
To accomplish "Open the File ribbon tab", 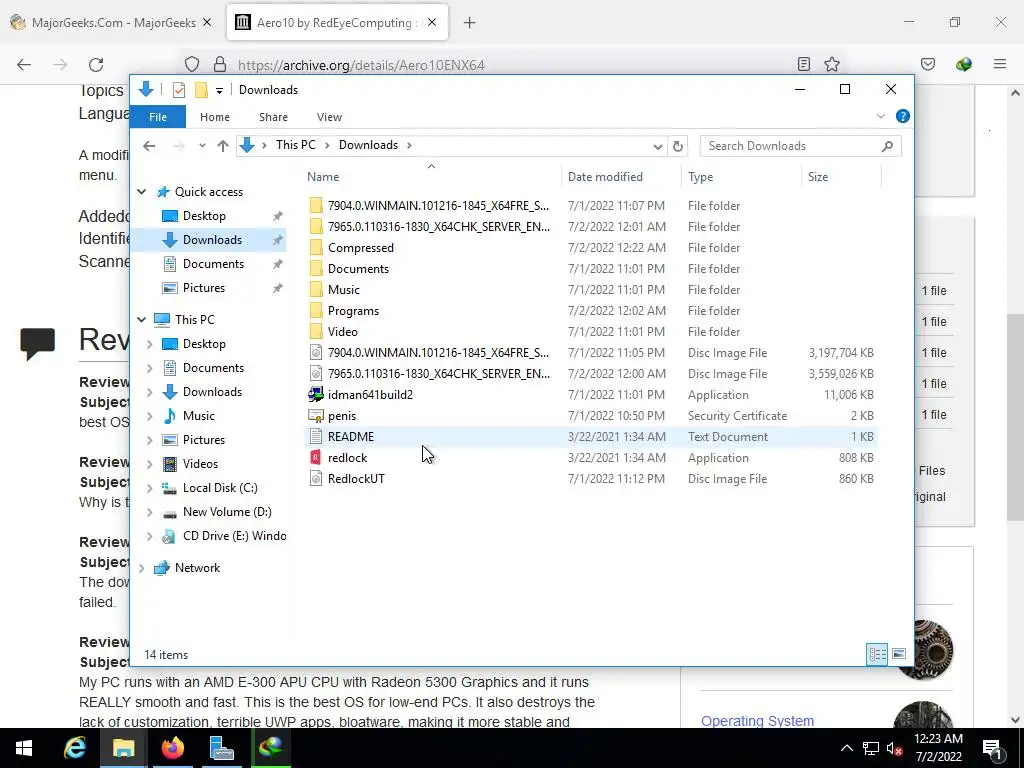I will (x=158, y=117).
